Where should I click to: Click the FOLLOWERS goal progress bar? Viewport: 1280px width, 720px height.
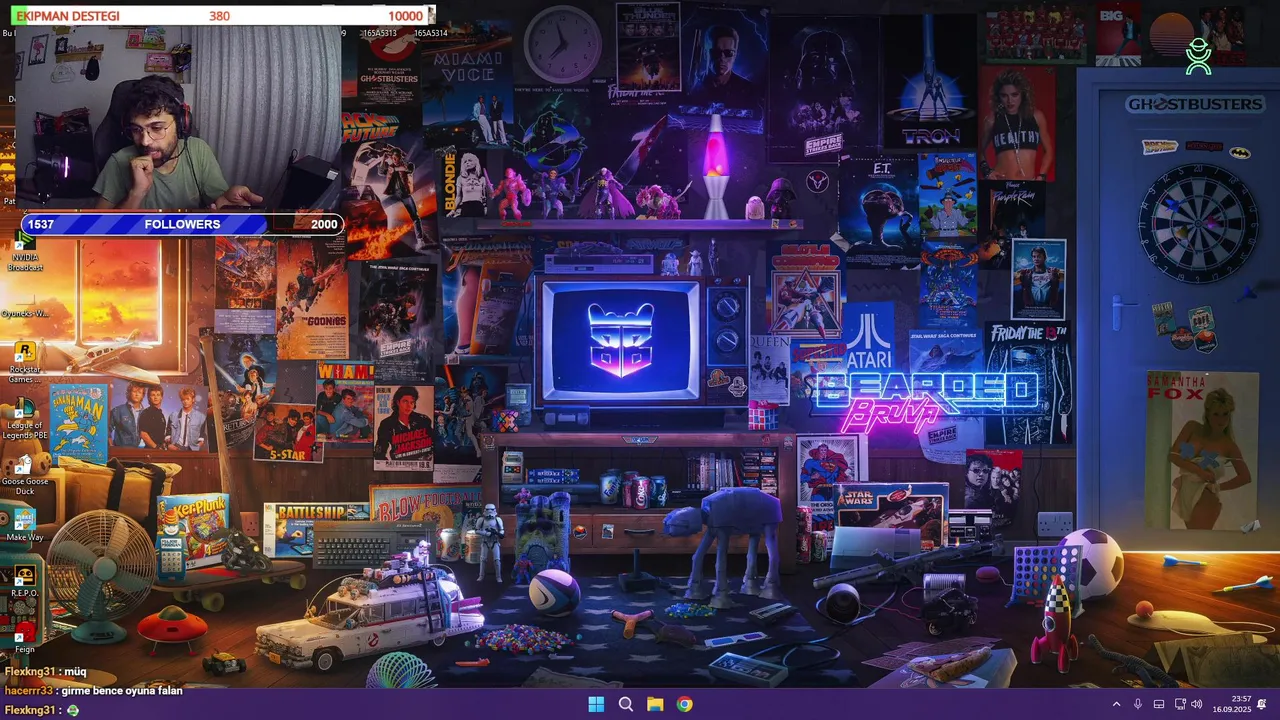pyautogui.click(x=182, y=224)
